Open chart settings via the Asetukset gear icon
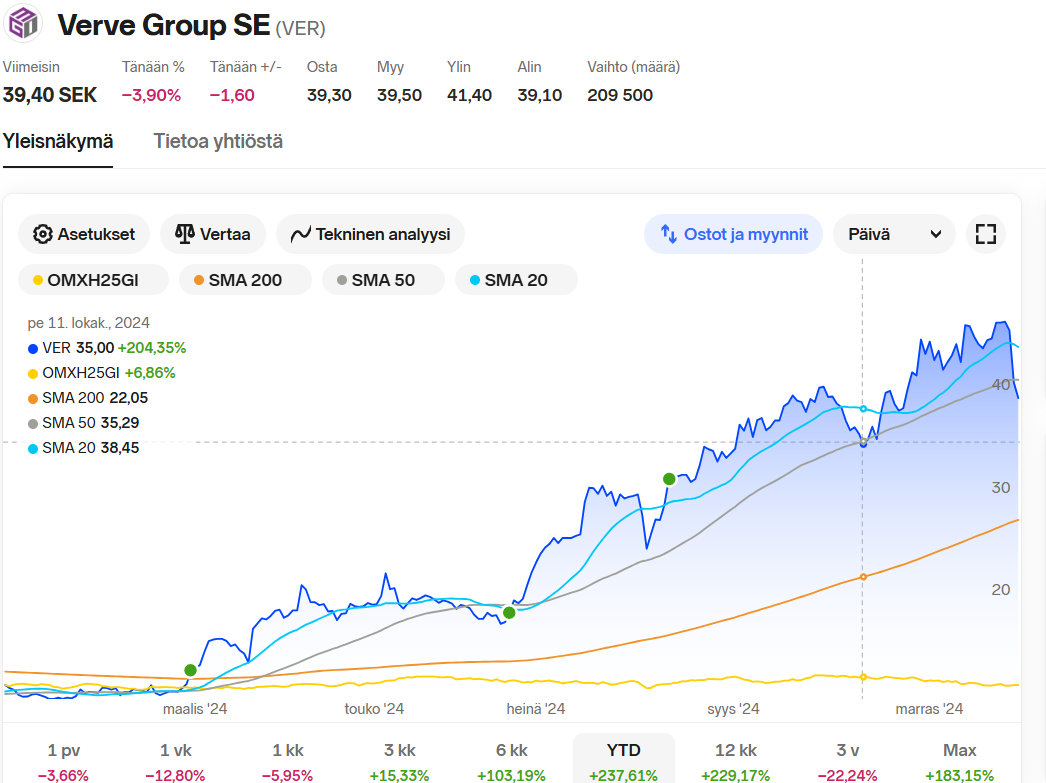 click(x=43, y=234)
